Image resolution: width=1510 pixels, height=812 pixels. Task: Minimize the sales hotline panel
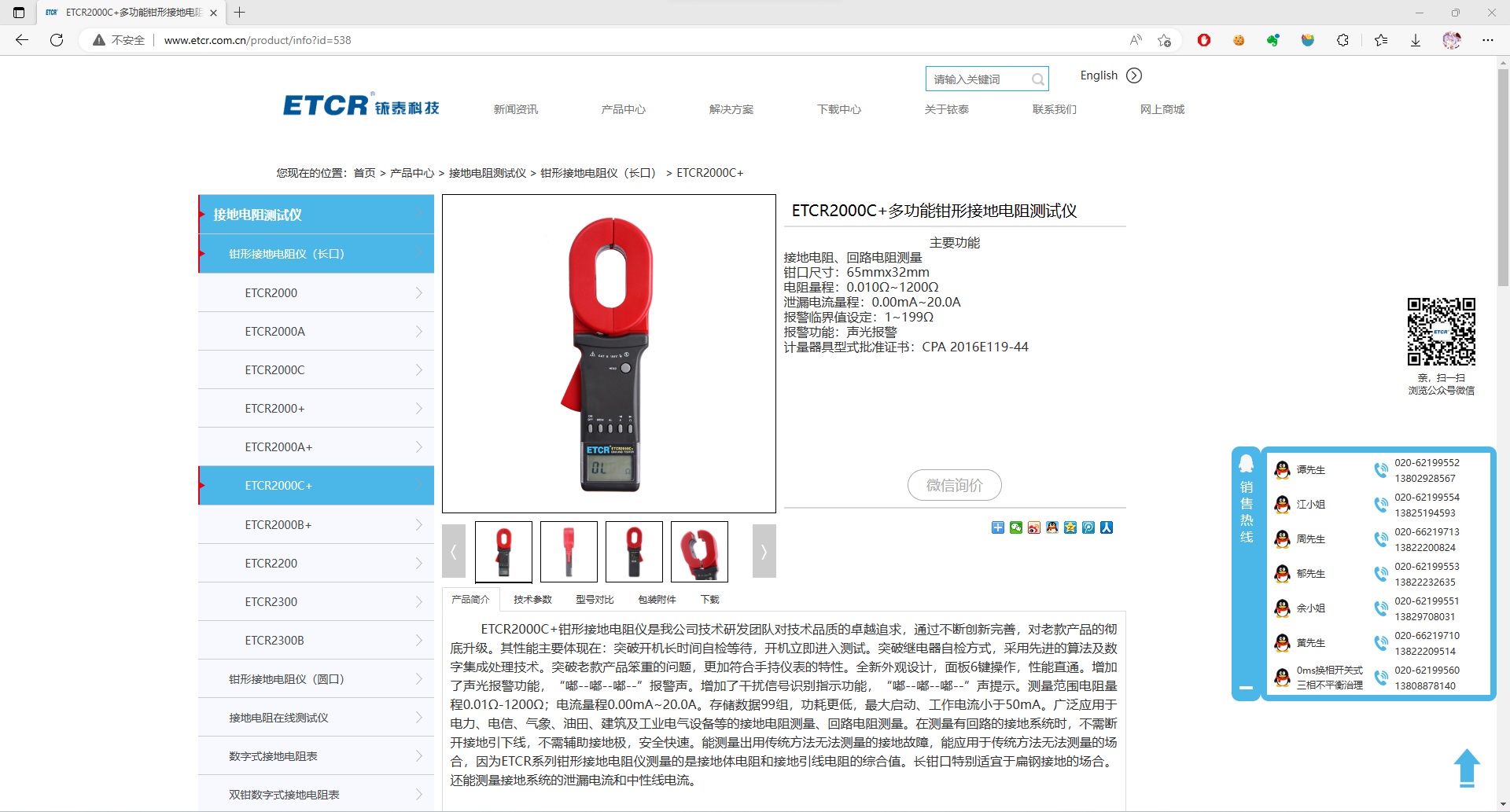[1246, 688]
